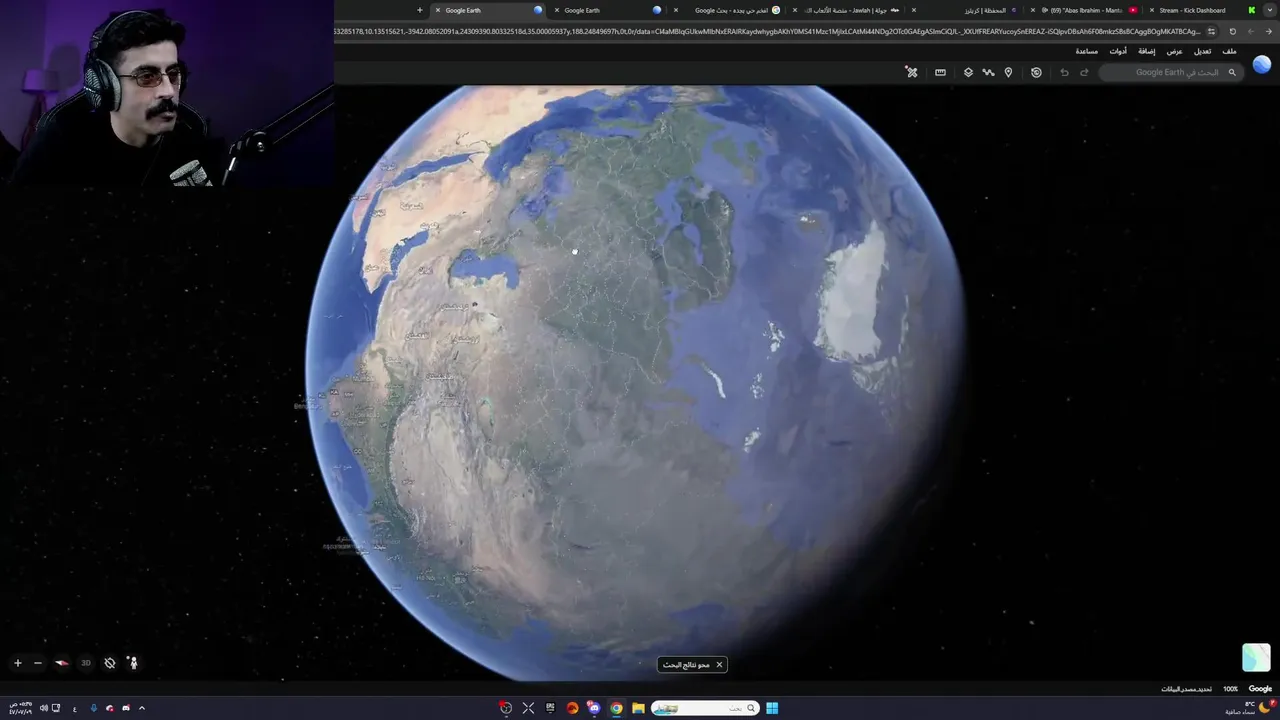Open a new browser tab
This screenshot has width=1280, height=720.
pyautogui.click(x=420, y=10)
